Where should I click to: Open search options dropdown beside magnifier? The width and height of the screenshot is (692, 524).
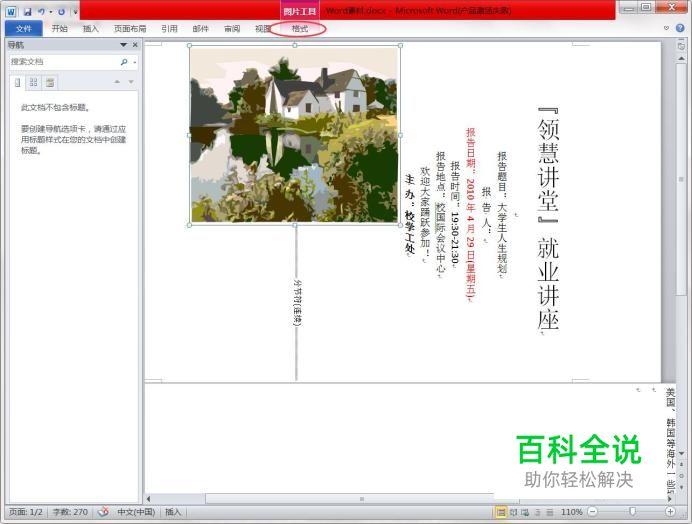(134, 63)
